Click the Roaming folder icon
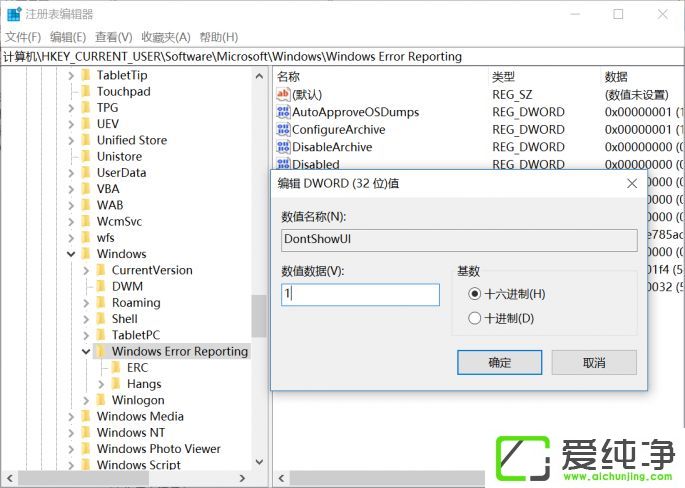The image size is (685, 488). (101, 302)
